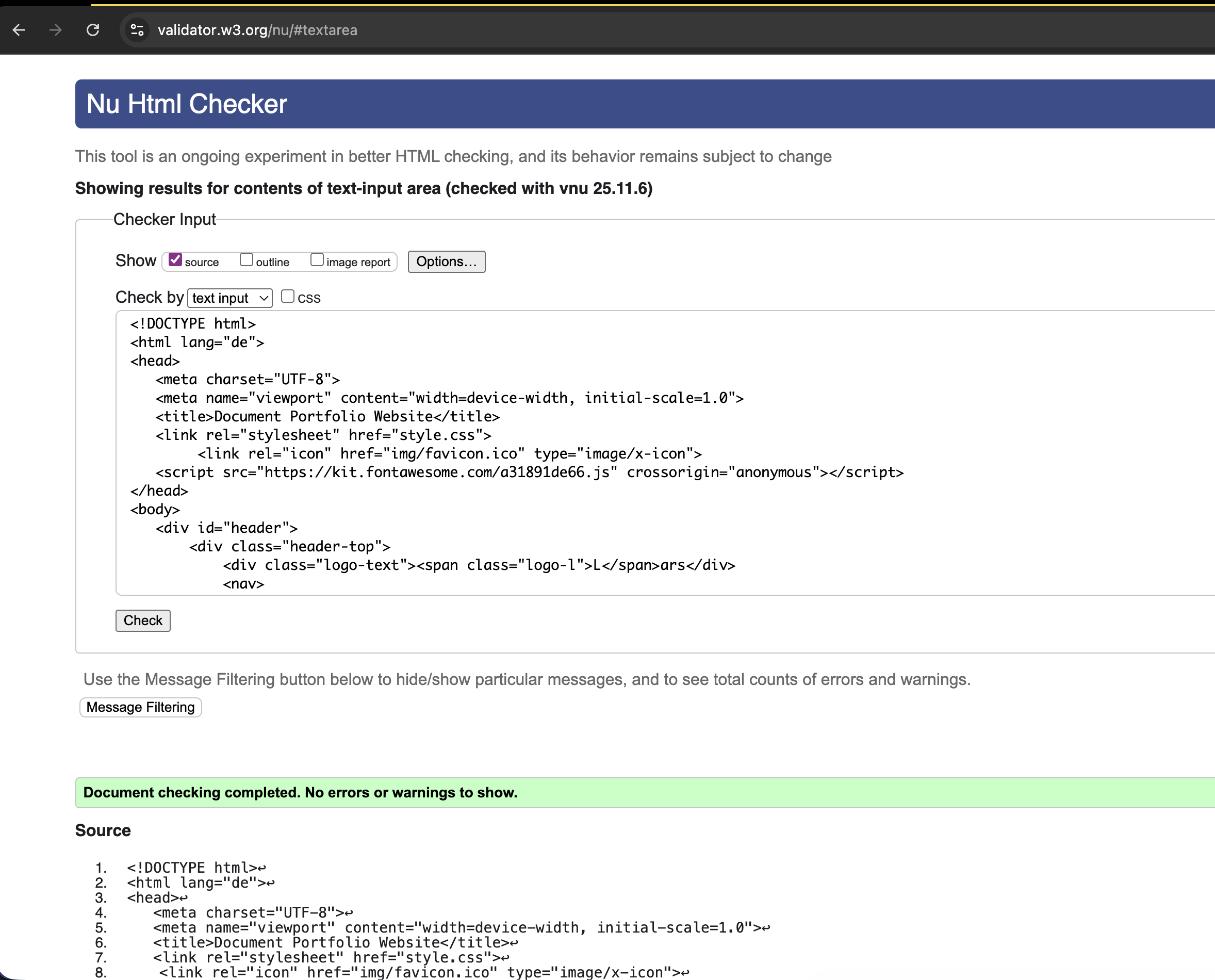
Task: Uncheck the source checkbox
Action: [x=175, y=259]
